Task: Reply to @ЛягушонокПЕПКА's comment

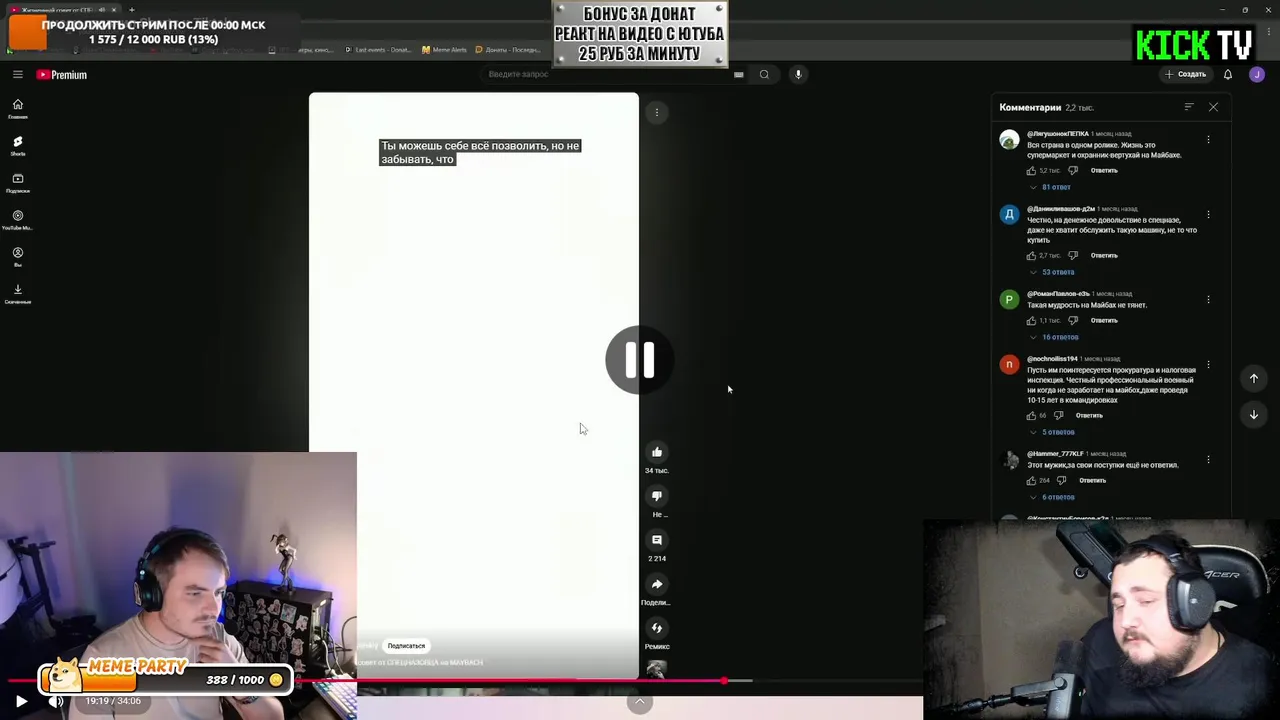Action: click(x=1104, y=171)
